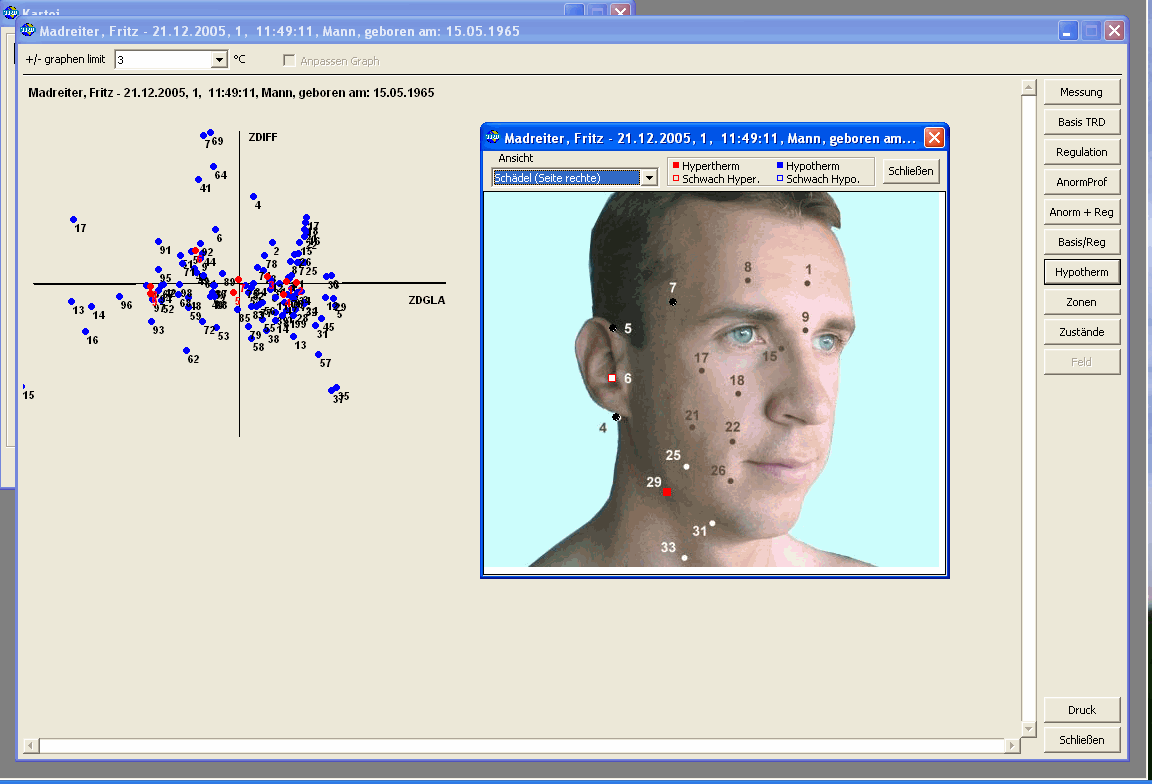Close the head view popup window
1152x784 pixels.
tap(934, 138)
